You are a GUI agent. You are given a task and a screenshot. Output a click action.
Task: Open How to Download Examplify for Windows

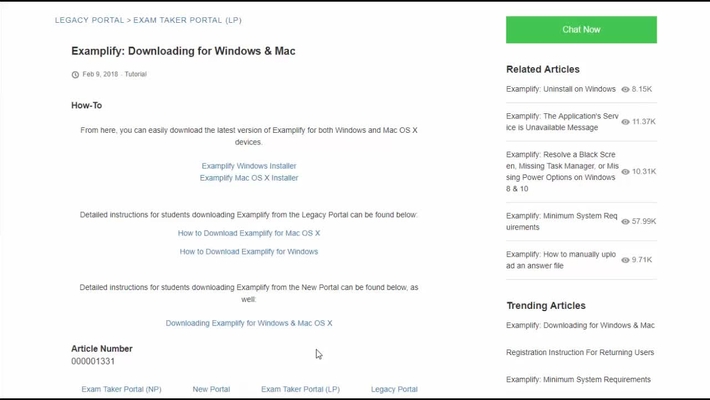tap(249, 251)
